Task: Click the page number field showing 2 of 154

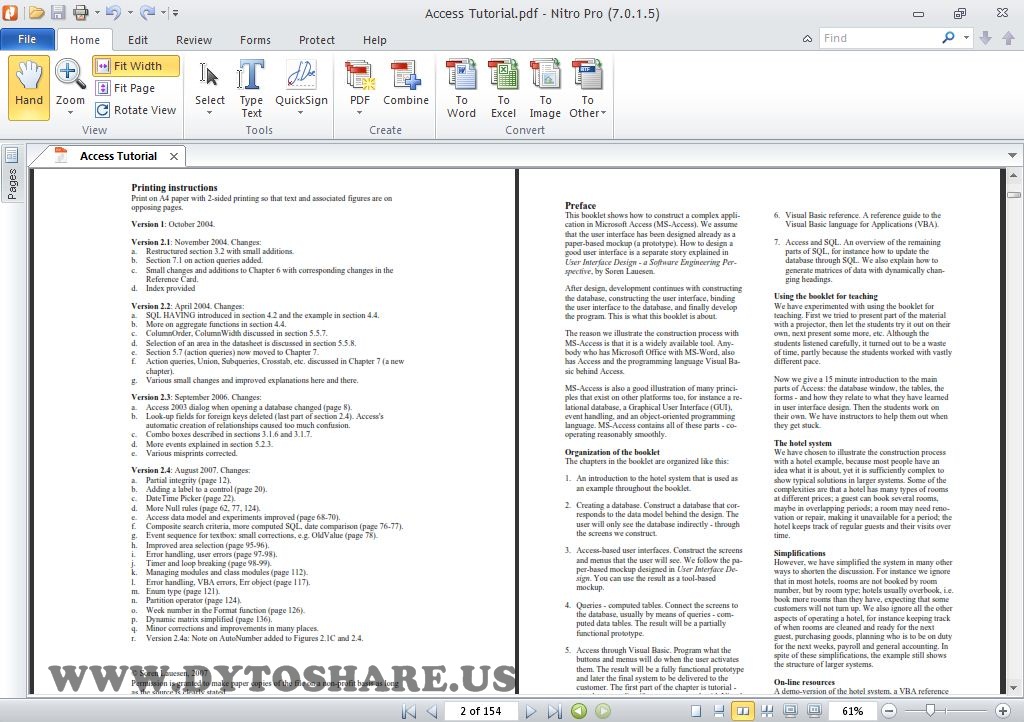Action: pos(481,711)
